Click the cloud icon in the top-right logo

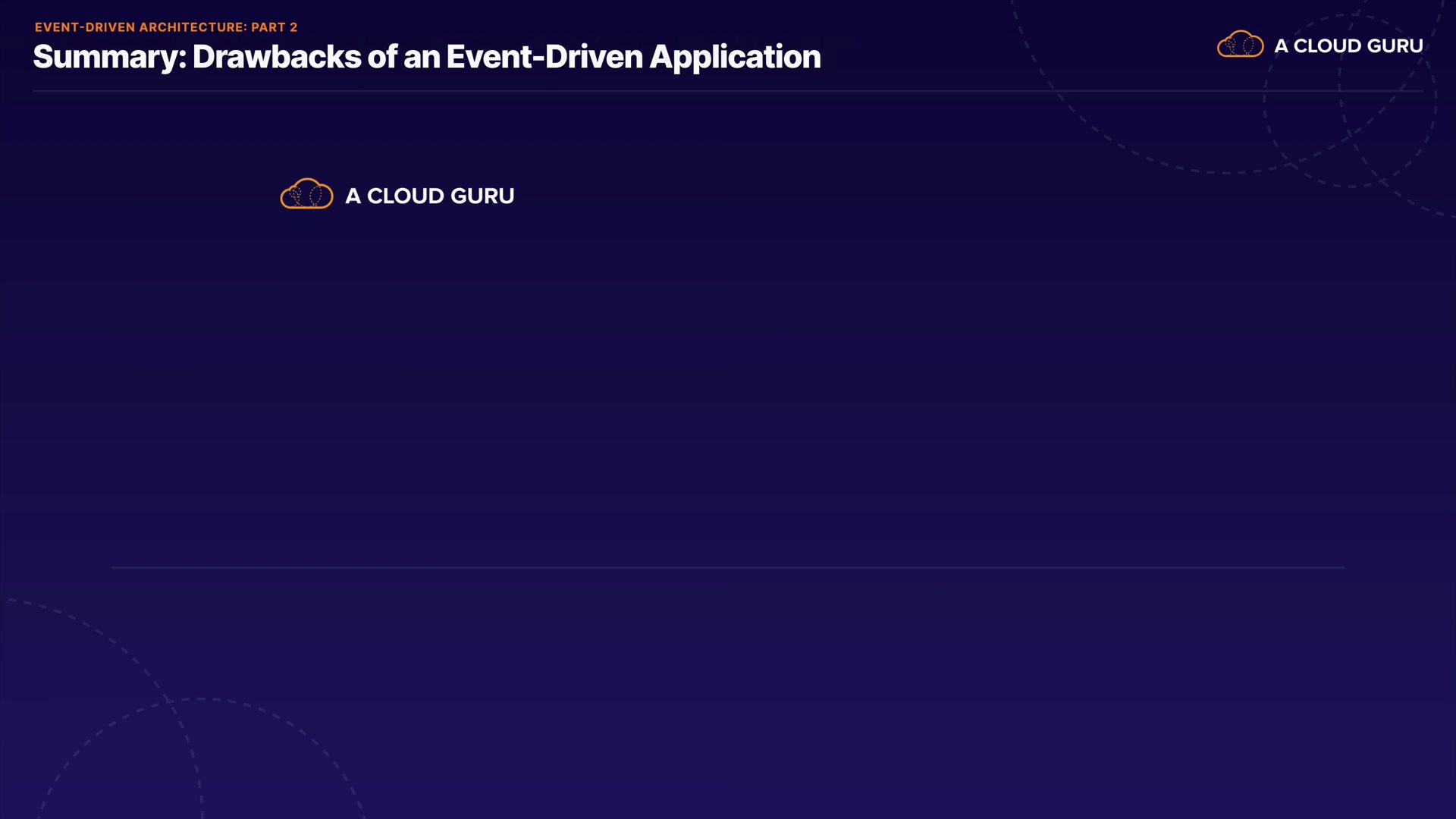[1240, 45]
